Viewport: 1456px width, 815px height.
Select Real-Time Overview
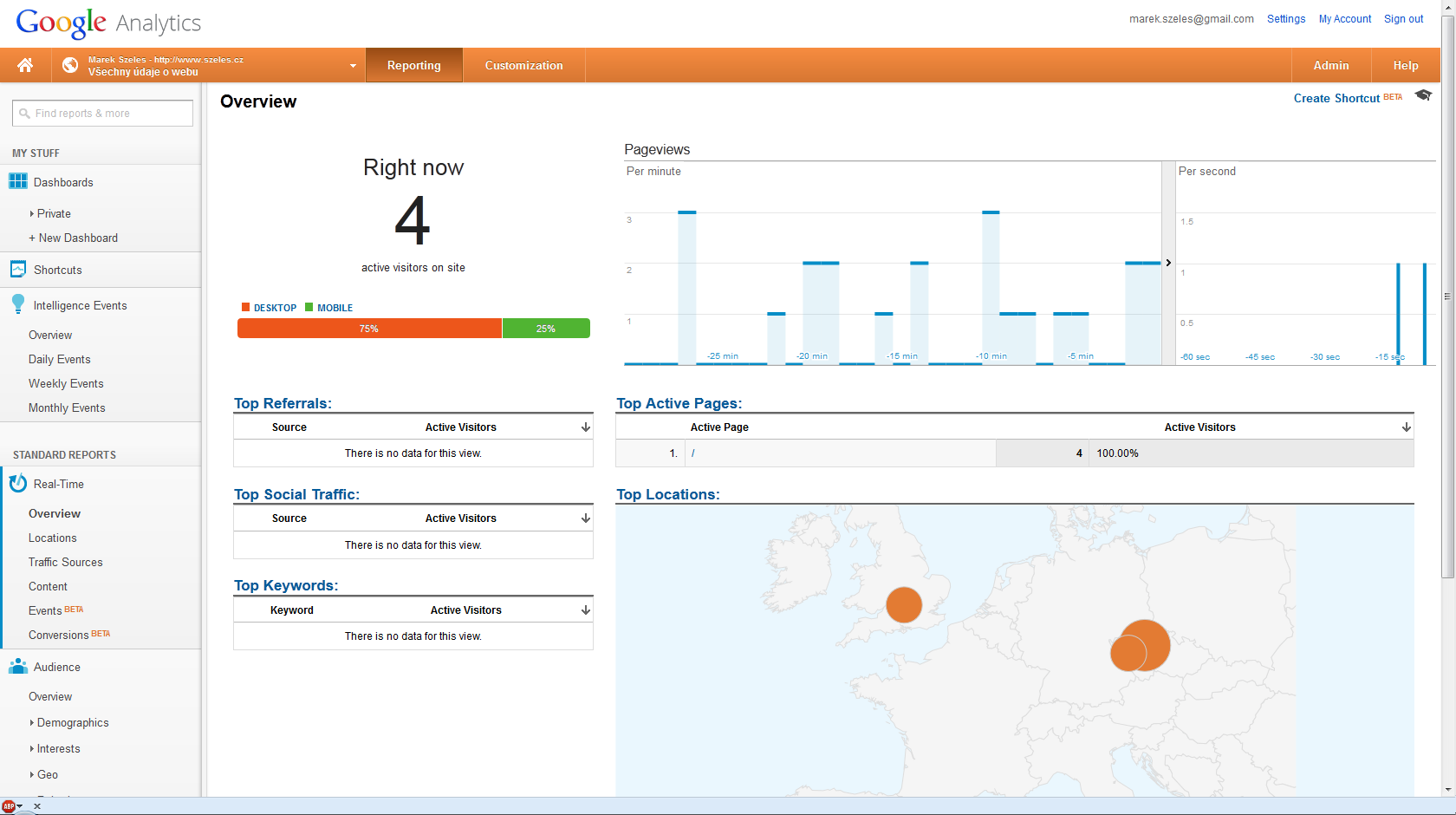pyautogui.click(x=55, y=513)
